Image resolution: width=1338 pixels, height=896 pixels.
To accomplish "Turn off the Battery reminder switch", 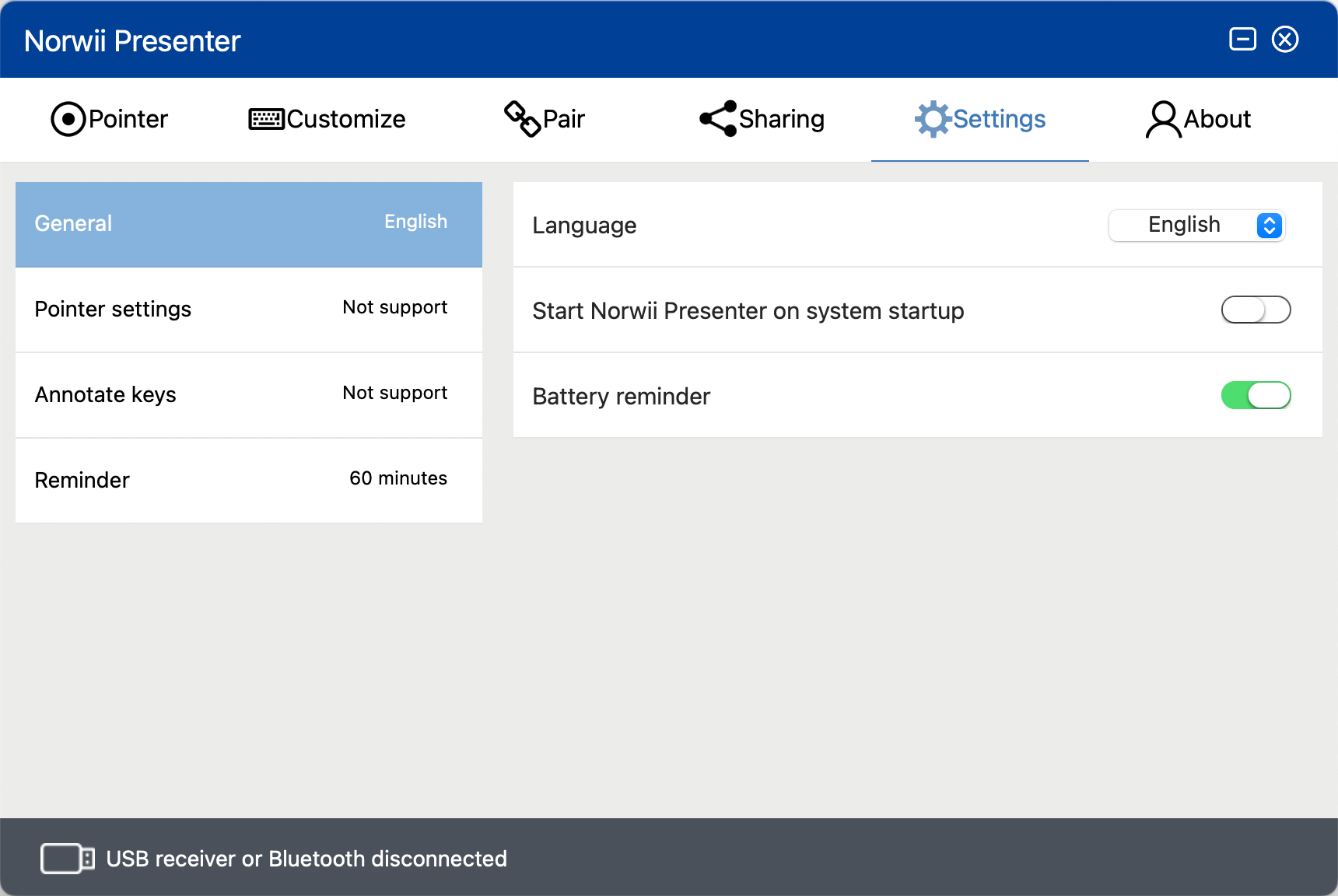I will (1256, 396).
